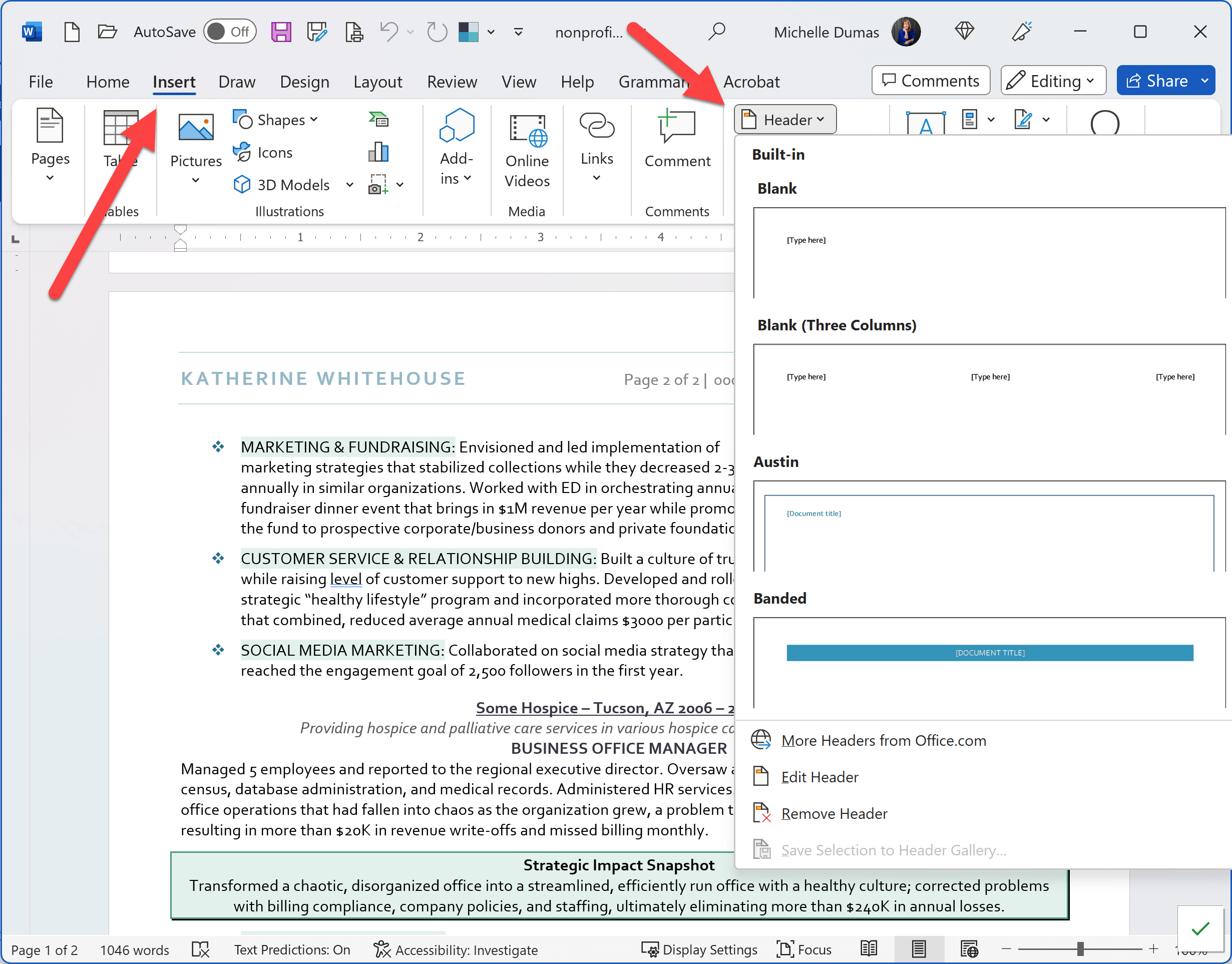Click Remove Header option

(x=834, y=813)
